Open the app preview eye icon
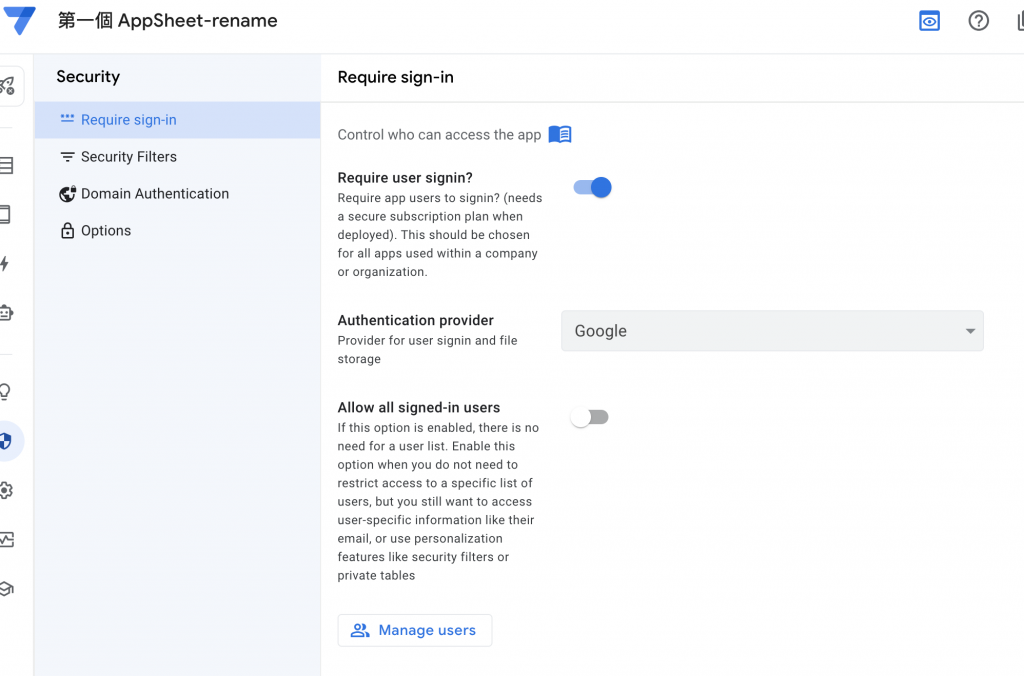Screen dimensions: 1024x676 point(929,21)
